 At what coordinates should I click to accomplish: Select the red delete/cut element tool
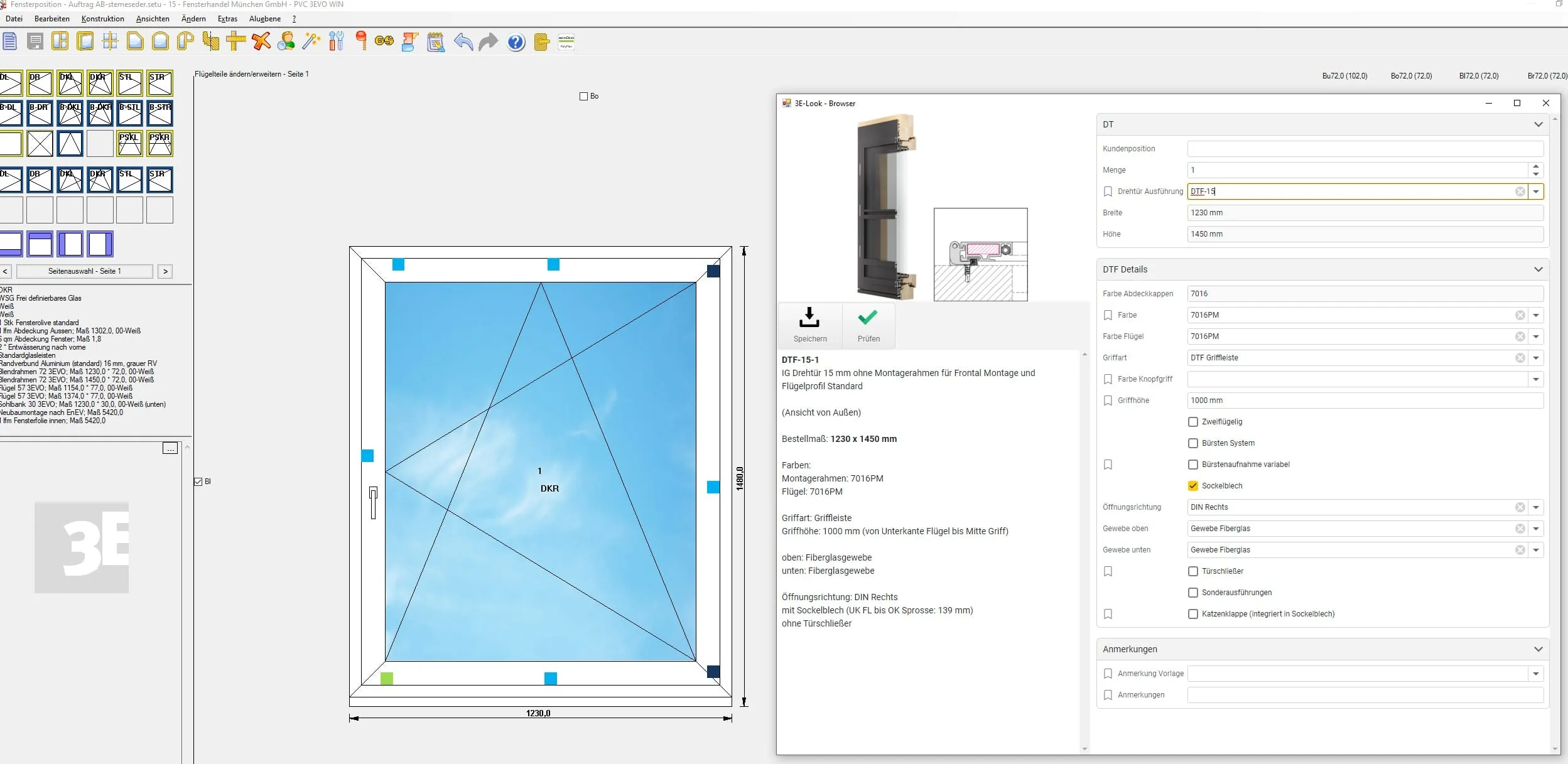260,41
